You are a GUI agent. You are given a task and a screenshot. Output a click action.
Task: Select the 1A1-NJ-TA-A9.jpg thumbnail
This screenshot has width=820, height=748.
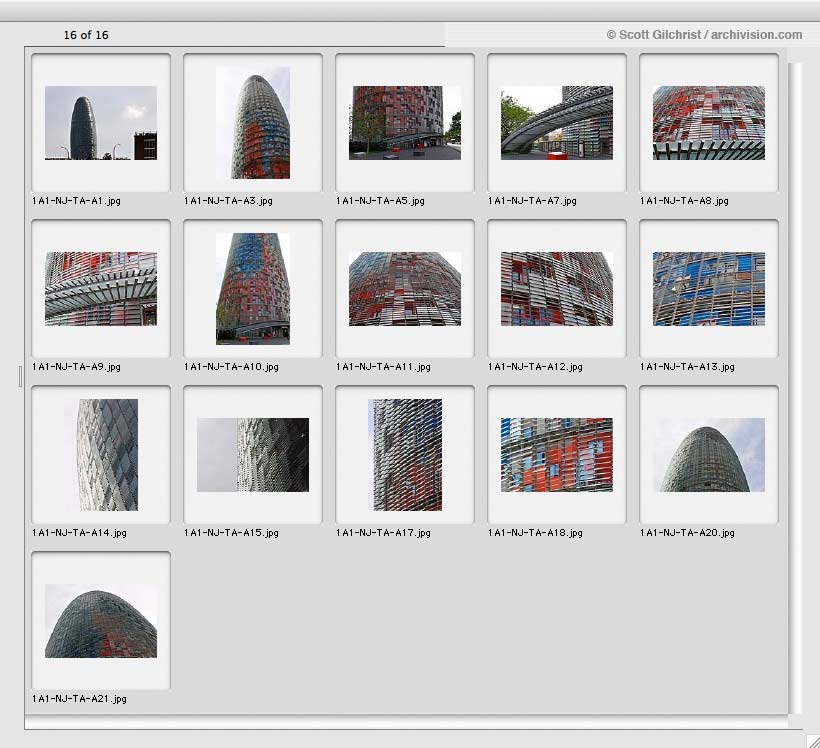coord(101,289)
